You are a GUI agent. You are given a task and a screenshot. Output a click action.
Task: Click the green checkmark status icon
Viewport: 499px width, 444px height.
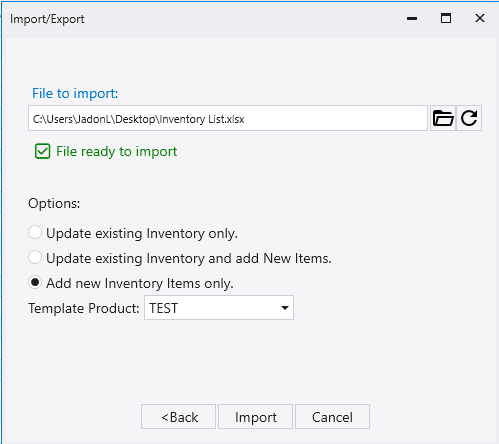click(x=43, y=151)
